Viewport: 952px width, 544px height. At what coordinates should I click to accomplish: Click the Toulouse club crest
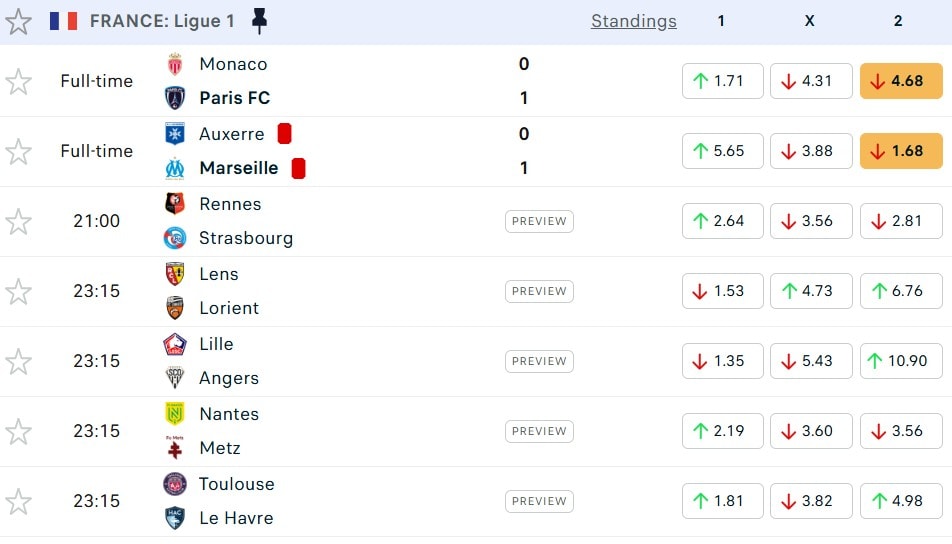coord(175,484)
